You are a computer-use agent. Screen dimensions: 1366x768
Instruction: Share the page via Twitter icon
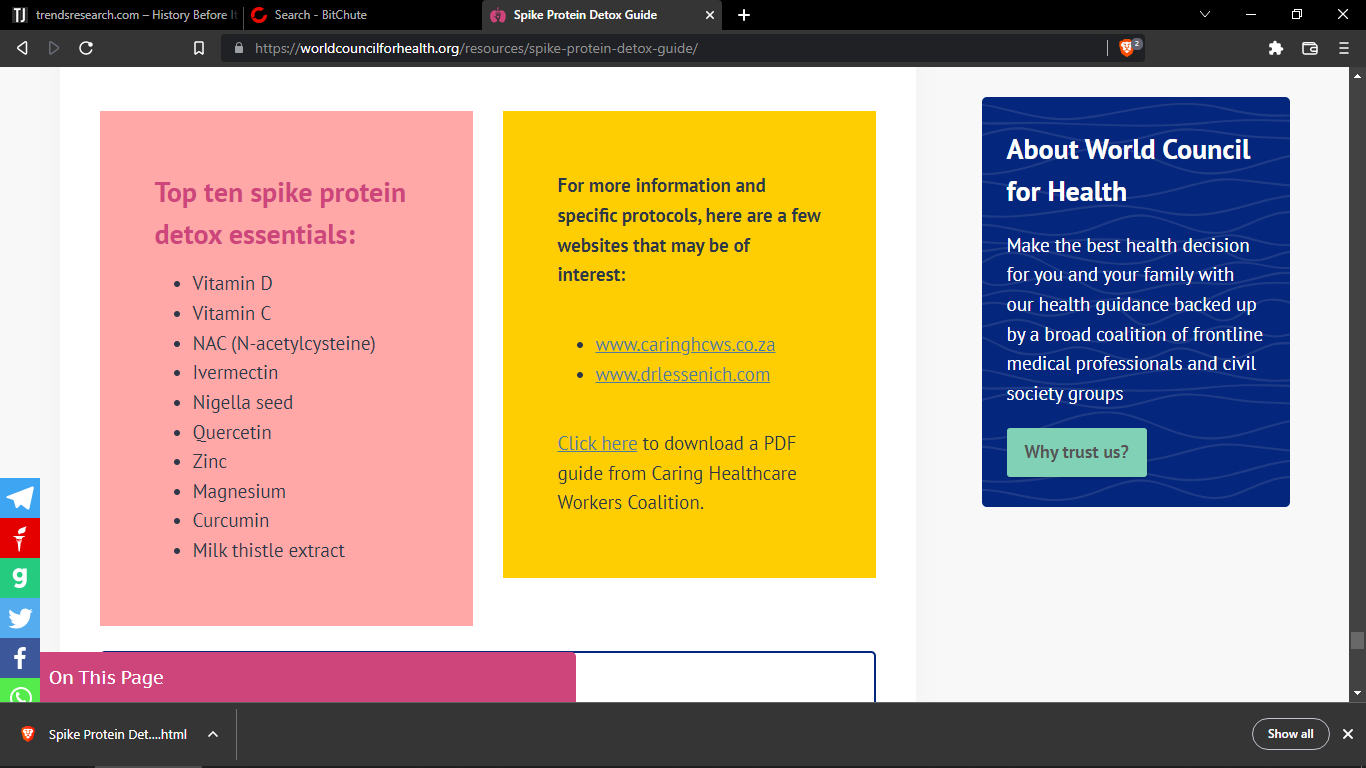(20, 618)
